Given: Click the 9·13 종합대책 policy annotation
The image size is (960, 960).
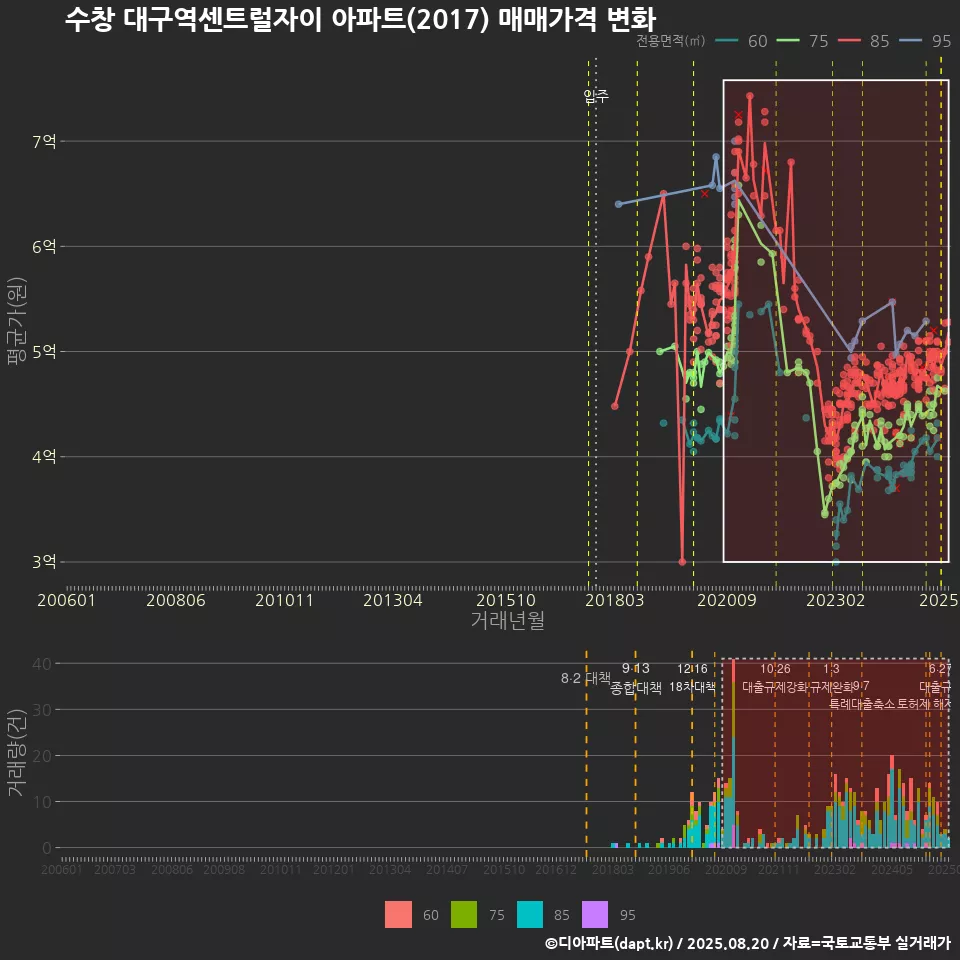Looking at the screenshot, I should tap(636, 678).
